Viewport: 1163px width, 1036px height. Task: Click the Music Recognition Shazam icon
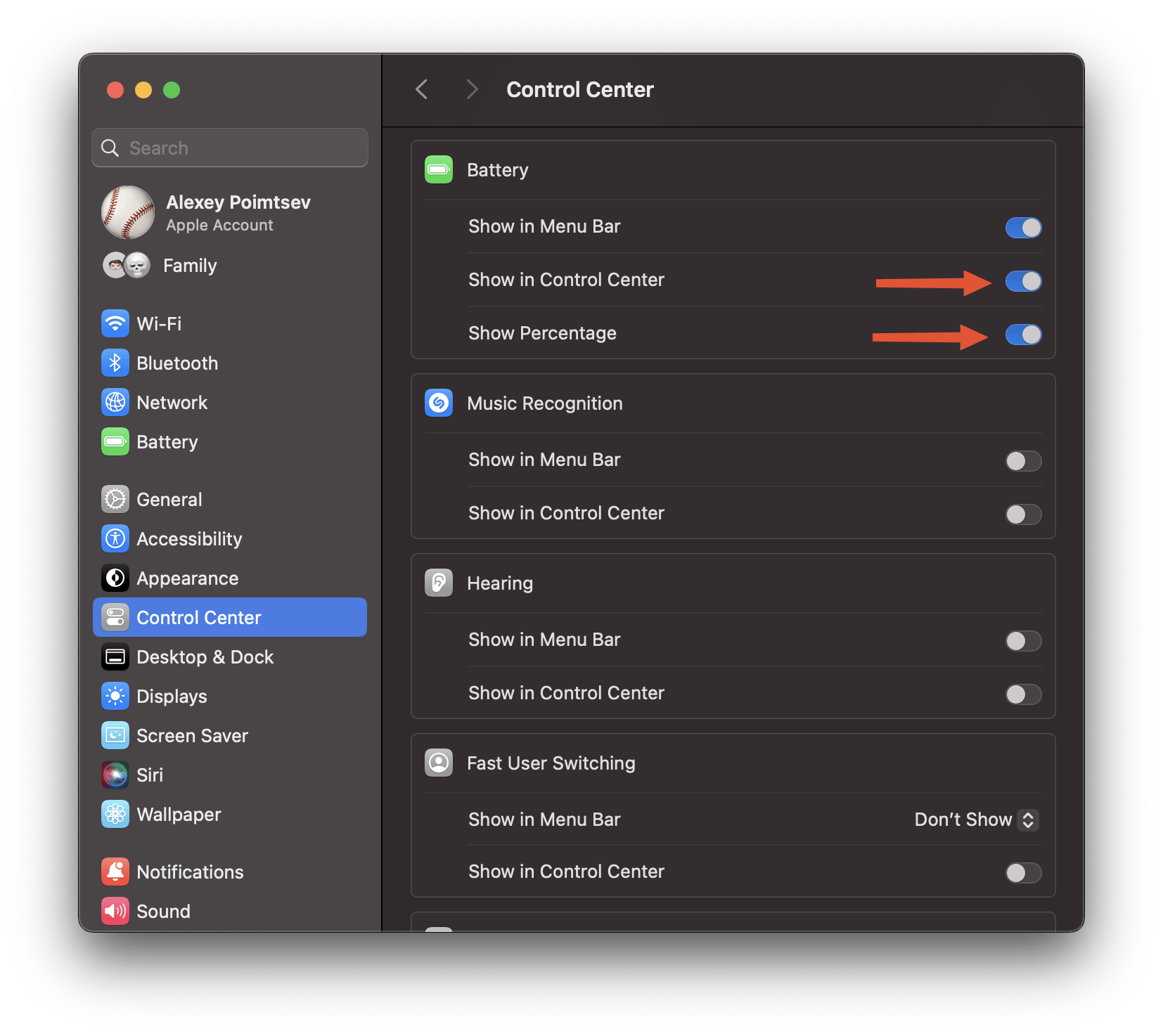[438, 403]
